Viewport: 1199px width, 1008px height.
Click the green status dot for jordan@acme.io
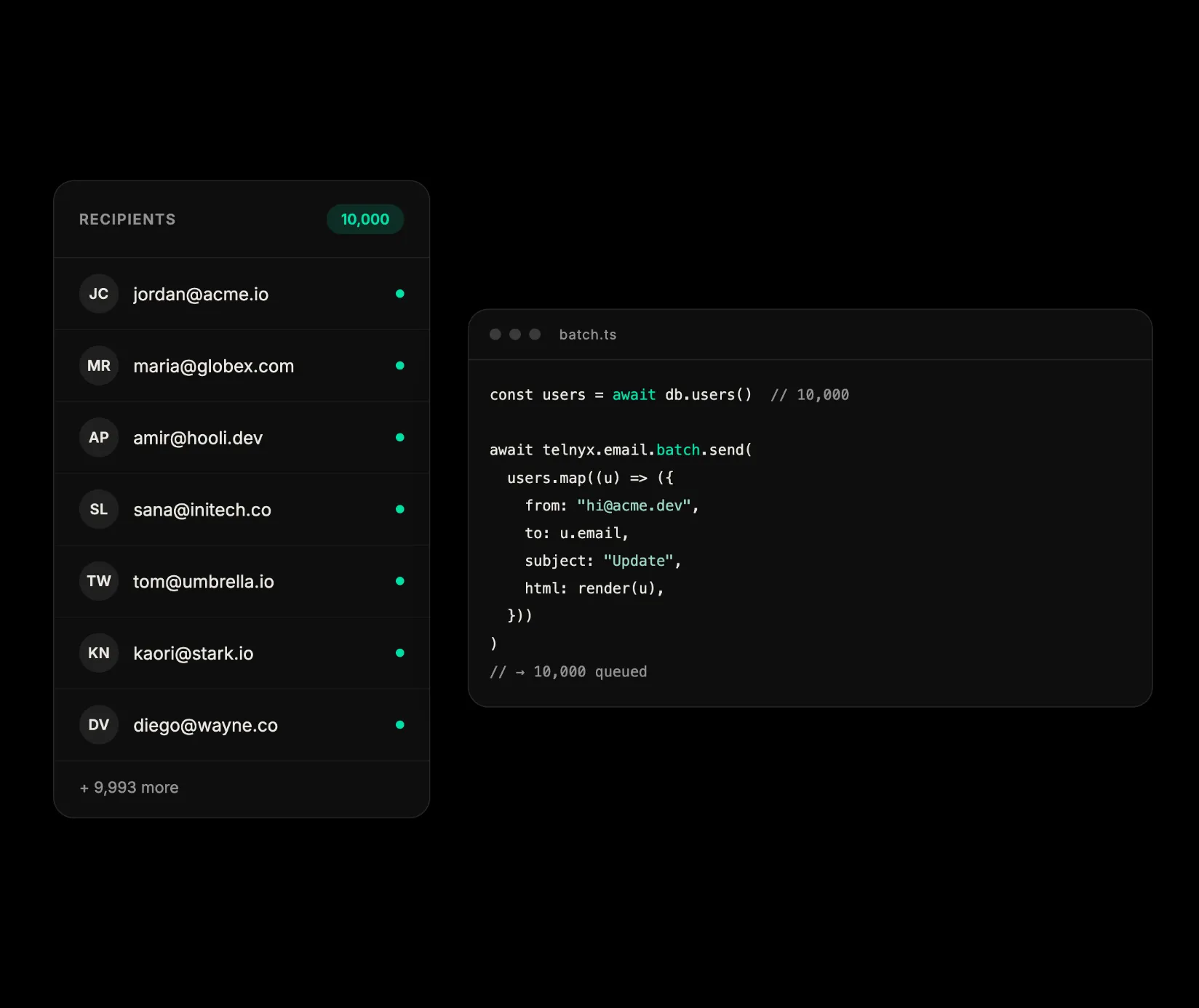[399, 294]
